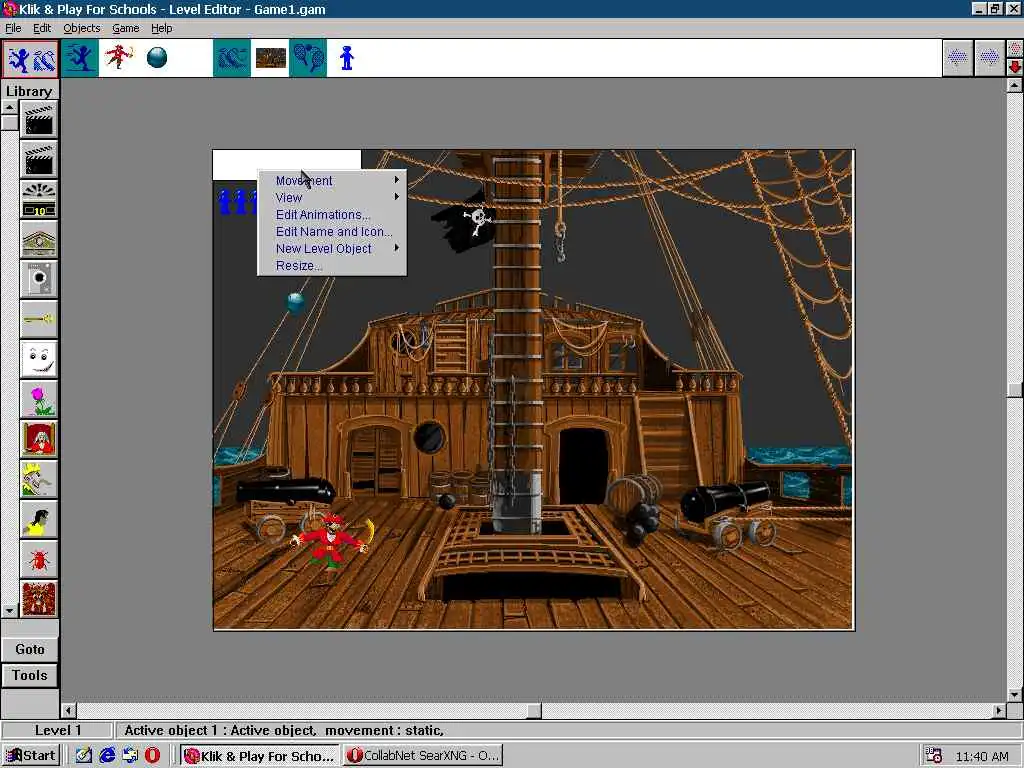Click the vertical scrollbar down arrow of editor
This screenshot has height=768, width=1024.
1014,694
